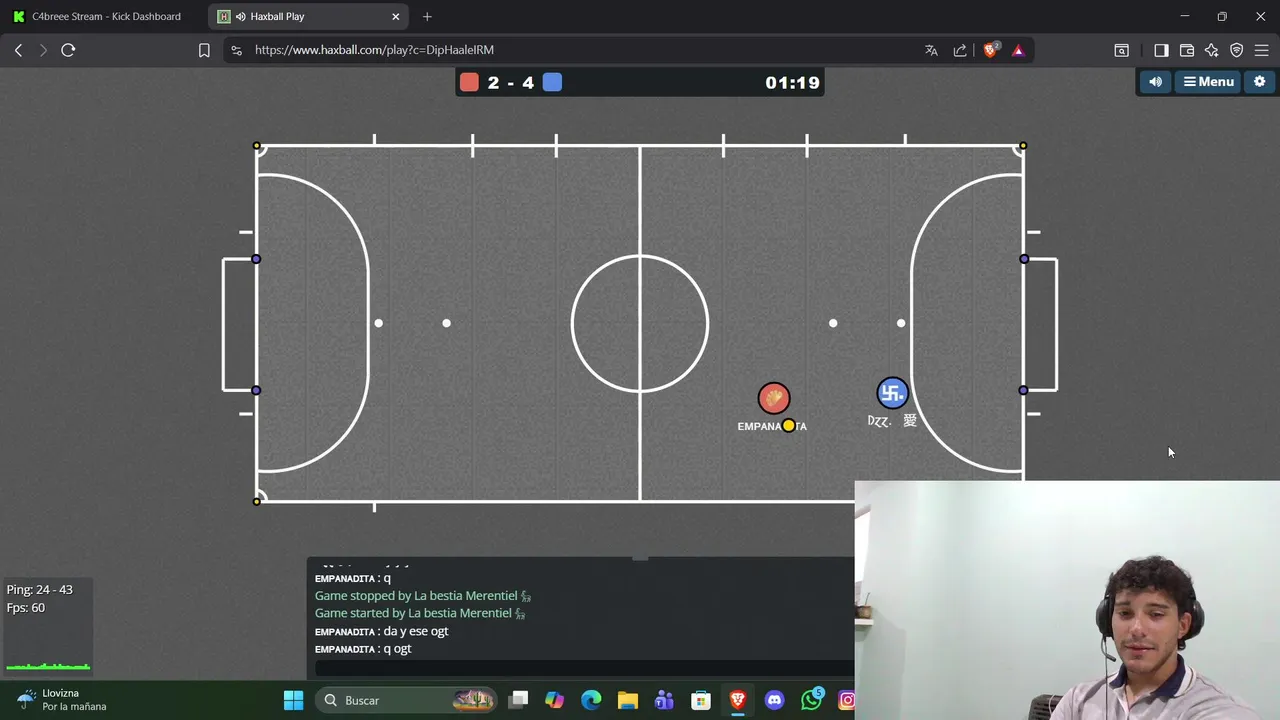Open Brave Rewards triangle icon
Screen dimensions: 1280x720
(1018, 50)
